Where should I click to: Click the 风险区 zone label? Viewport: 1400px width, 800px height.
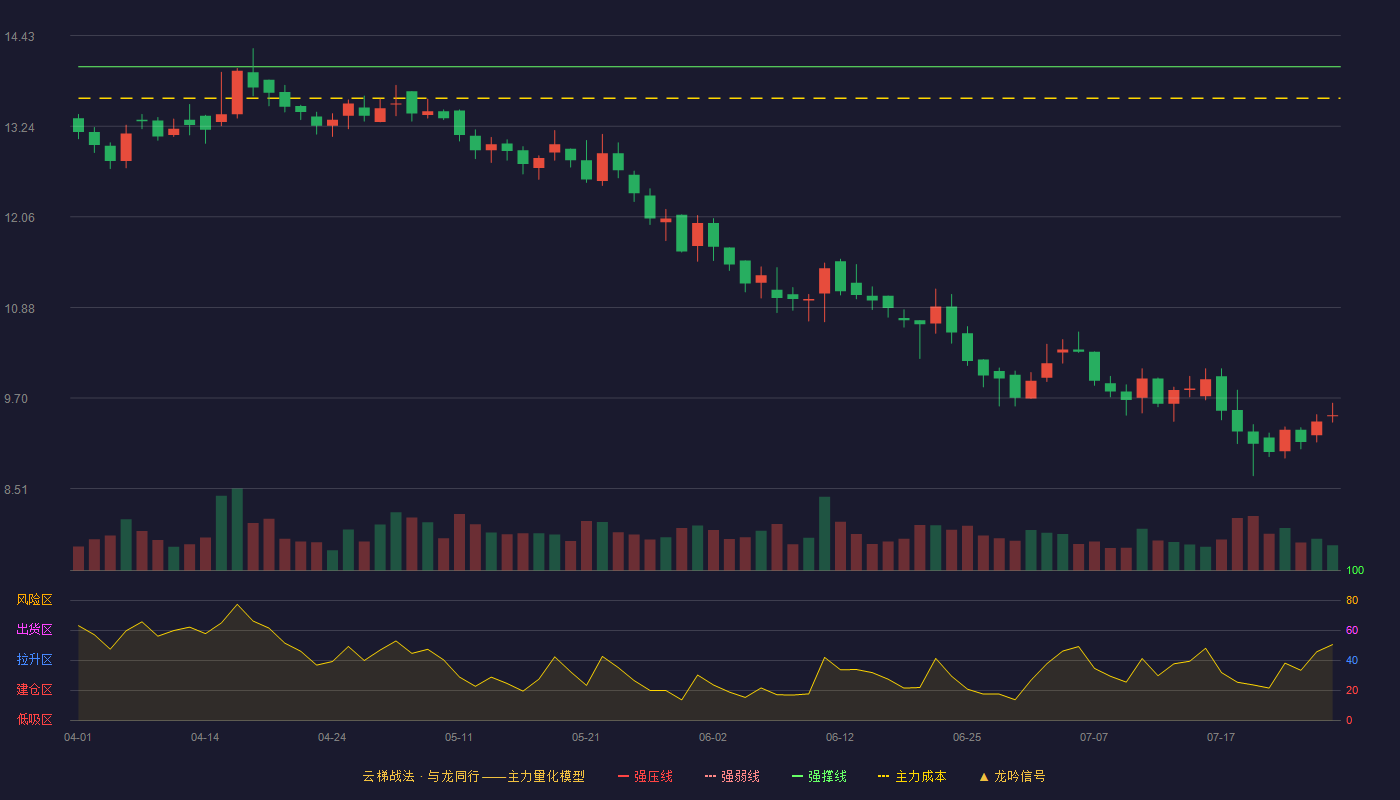pos(34,600)
